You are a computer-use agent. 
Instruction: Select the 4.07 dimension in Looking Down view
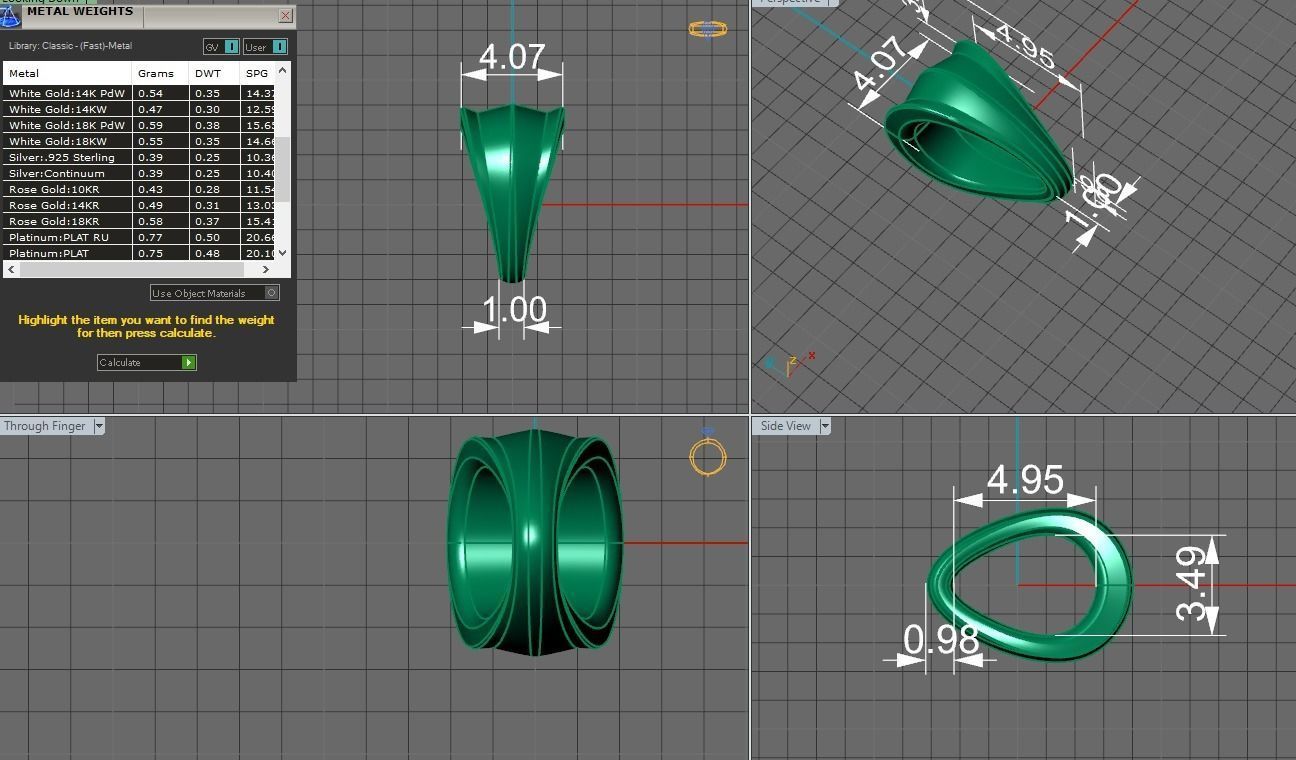click(512, 57)
